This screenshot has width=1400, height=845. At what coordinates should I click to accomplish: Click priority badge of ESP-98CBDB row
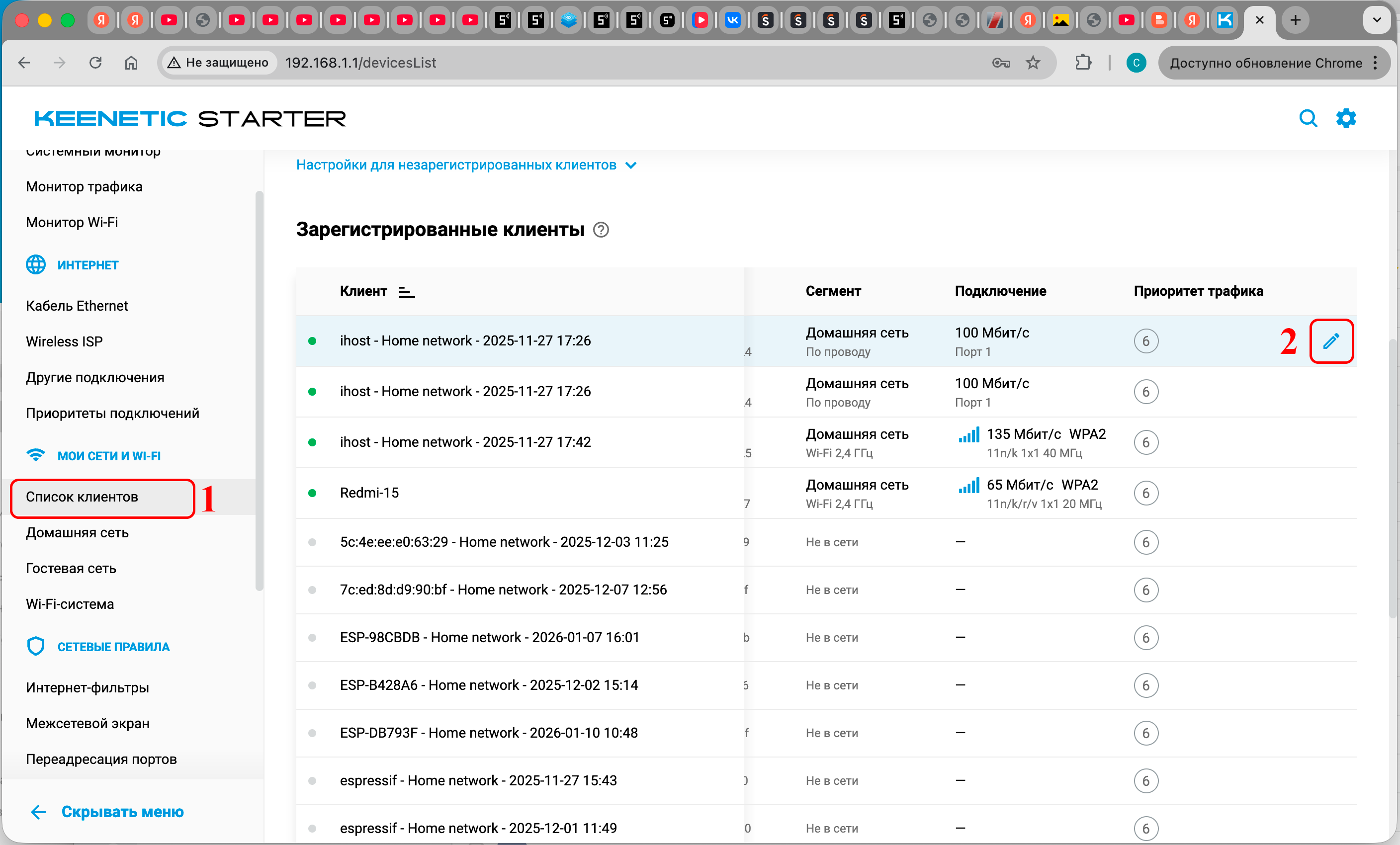pyautogui.click(x=1145, y=637)
